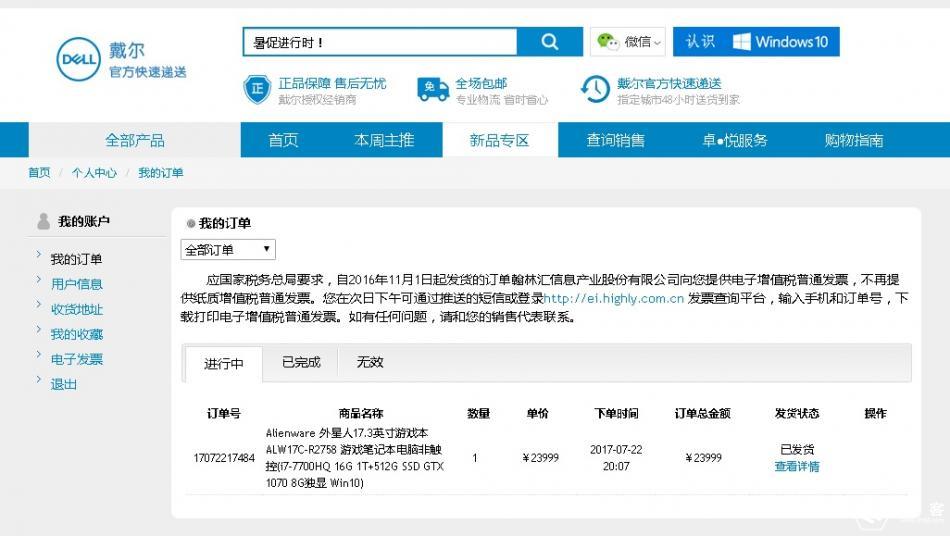Open the 新品专区 nav item
950x536 pixels.
(x=500, y=140)
